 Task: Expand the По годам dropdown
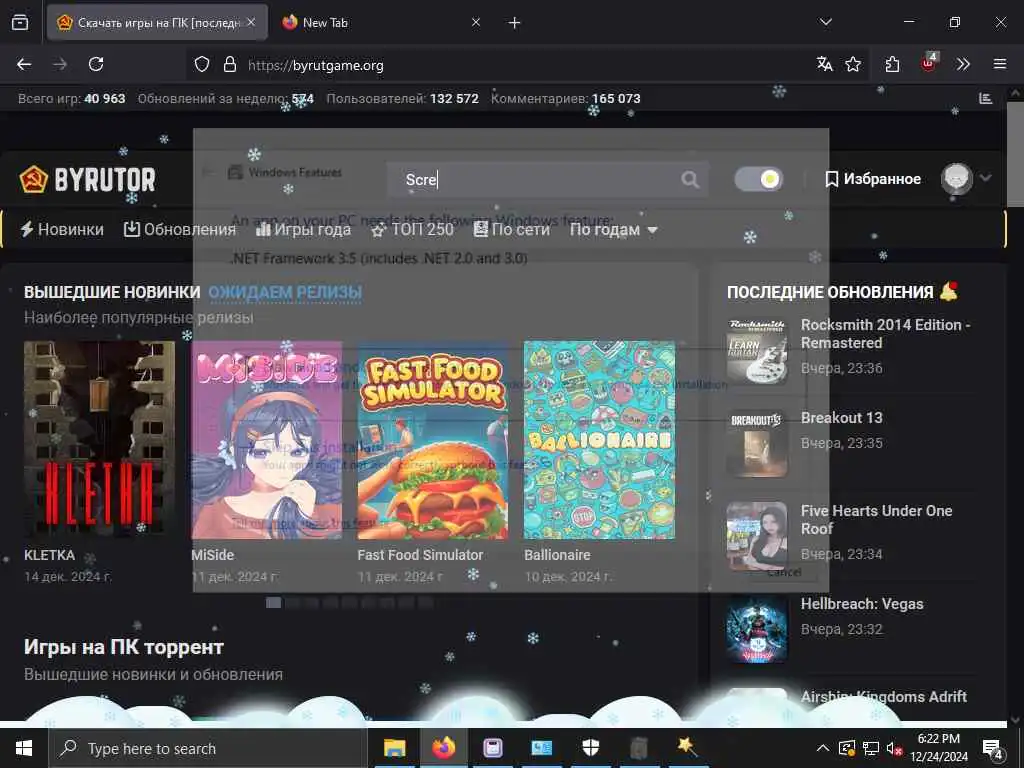[613, 230]
